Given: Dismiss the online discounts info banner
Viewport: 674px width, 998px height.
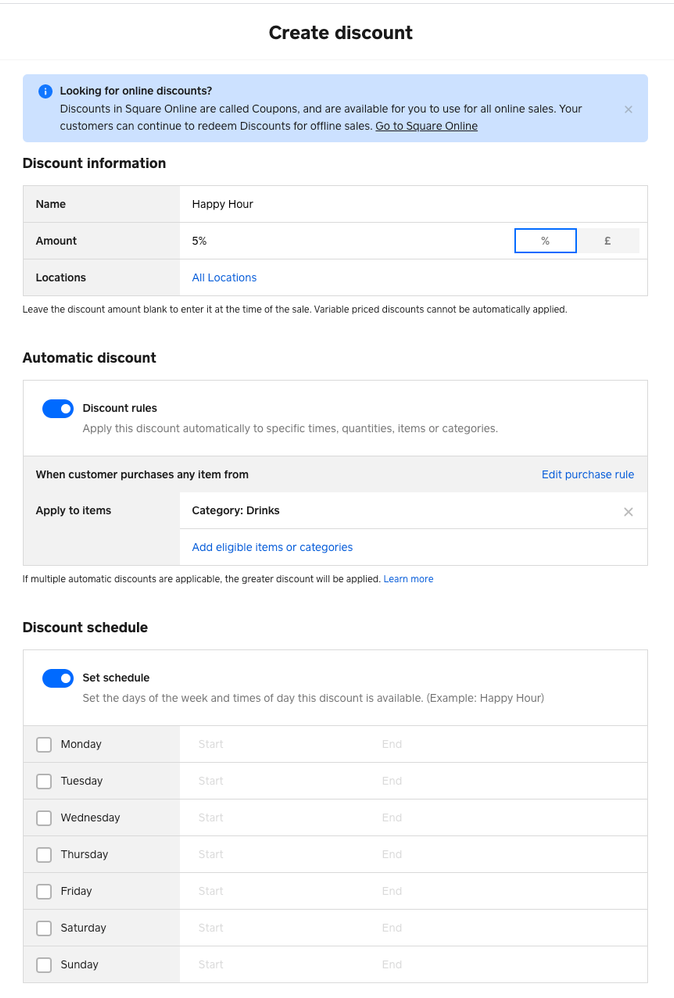Looking at the screenshot, I should [628, 109].
